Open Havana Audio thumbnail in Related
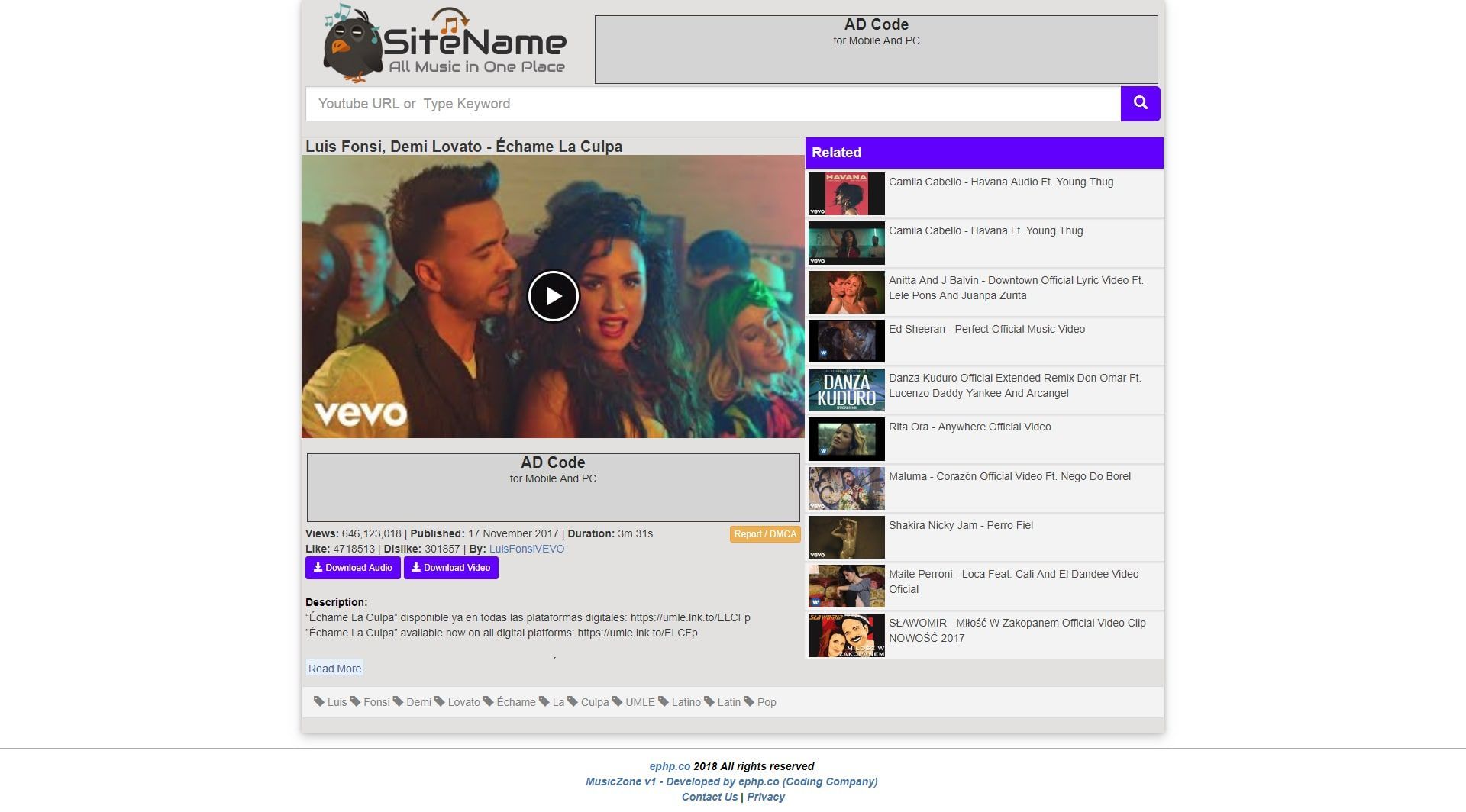The height and width of the screenshot is (812, 1466). pyautogui.click(x=846, y=194)
